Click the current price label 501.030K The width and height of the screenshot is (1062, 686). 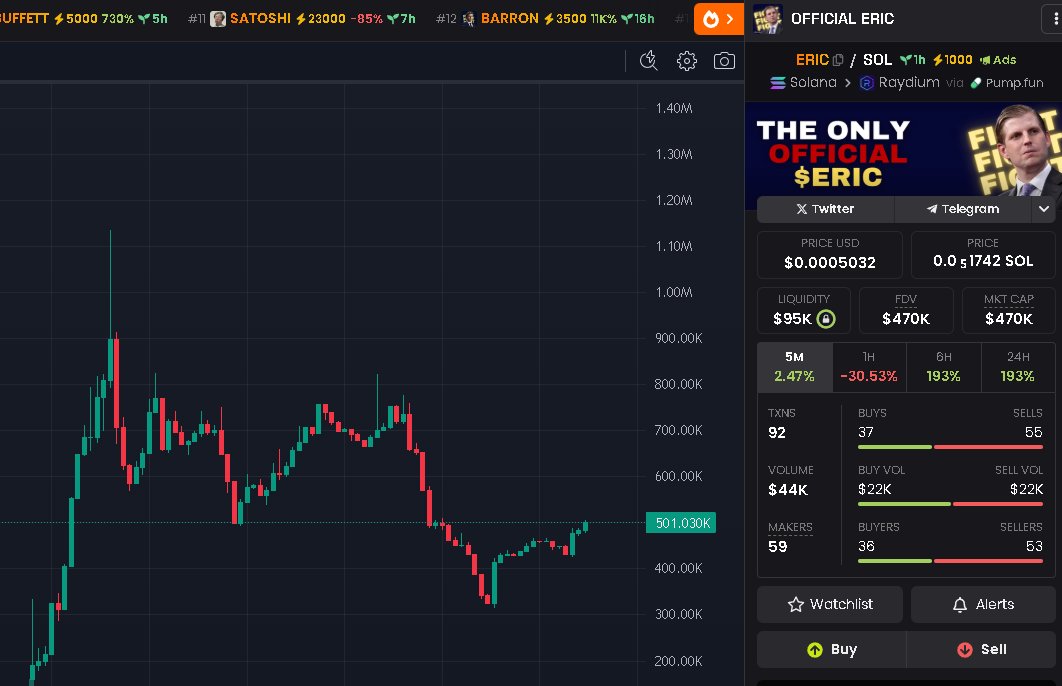[x=681, y=523]
